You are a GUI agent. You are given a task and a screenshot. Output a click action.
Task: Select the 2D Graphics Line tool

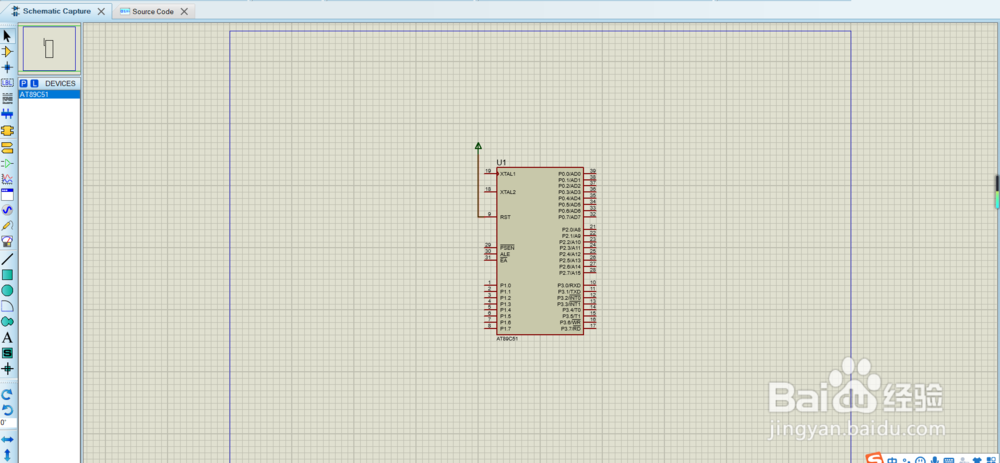[8, 259]
